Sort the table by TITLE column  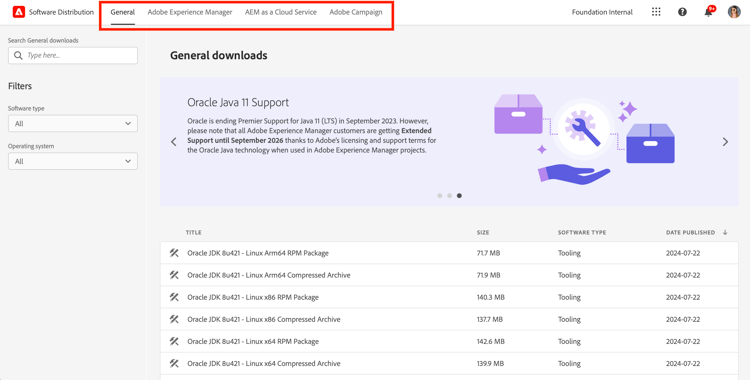tap(194, 233)
